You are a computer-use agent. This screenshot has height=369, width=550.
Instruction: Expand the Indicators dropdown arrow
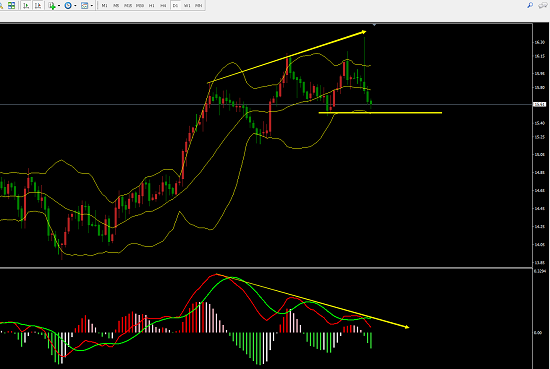(59, 6)
